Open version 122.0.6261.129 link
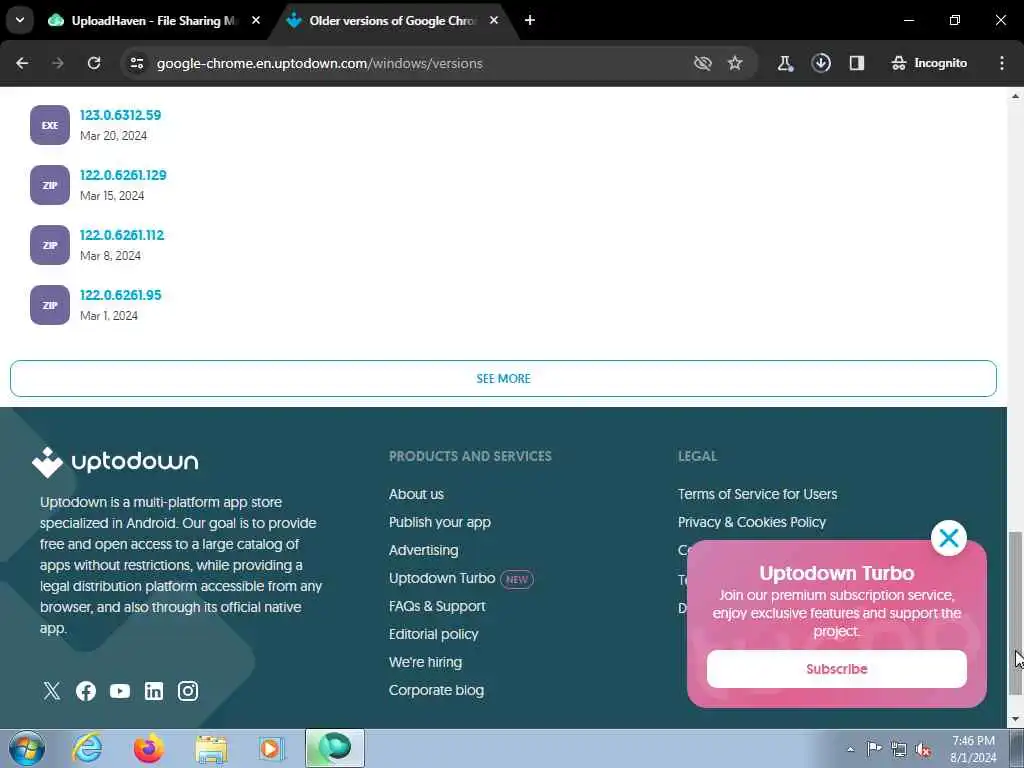Image resolution: width=1024 pixels, height=768 pixels. [123, 175]
